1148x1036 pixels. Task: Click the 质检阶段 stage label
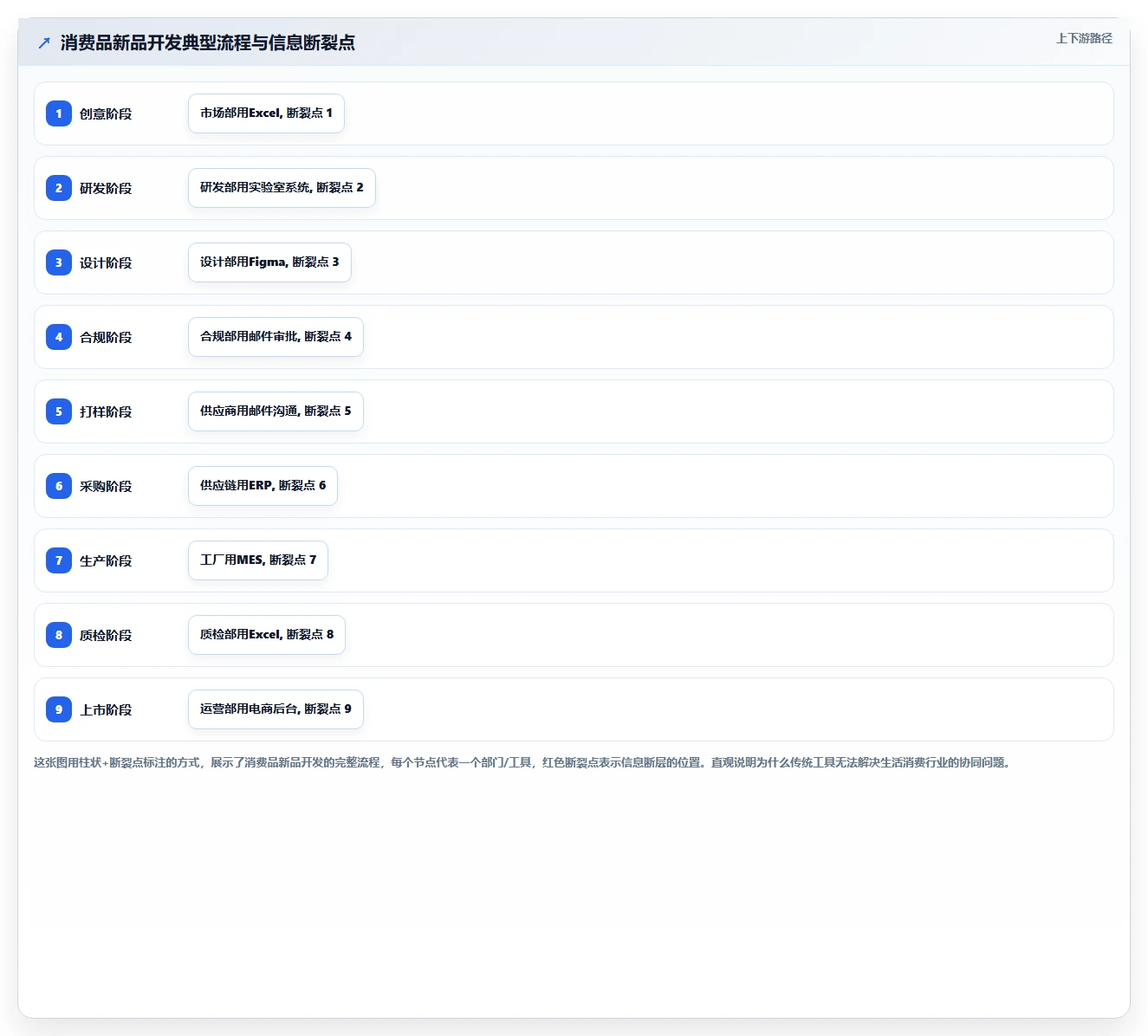point(106,636)
